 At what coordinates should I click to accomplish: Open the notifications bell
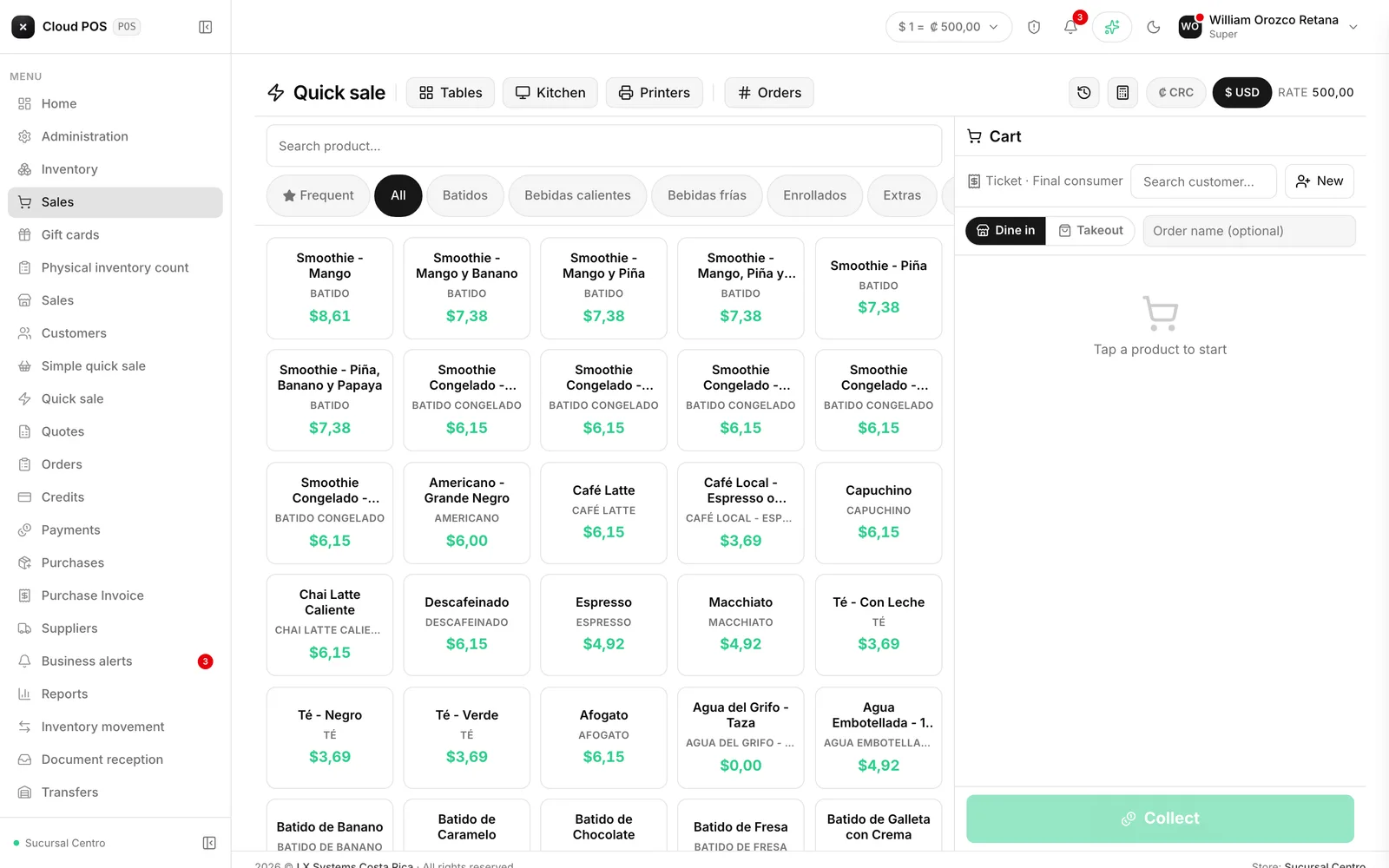pos(1070,27)
